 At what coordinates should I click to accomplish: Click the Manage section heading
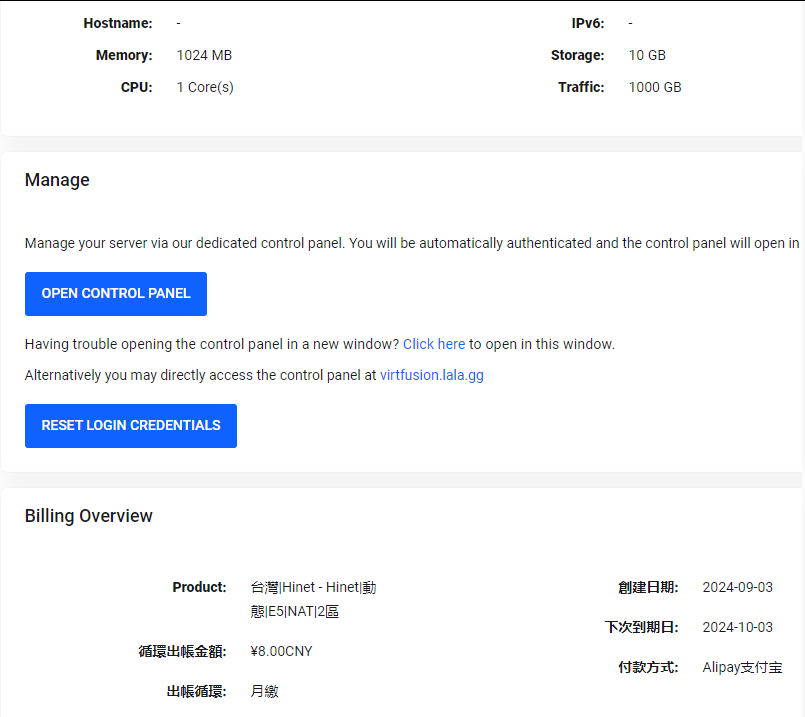coord(57,180)
